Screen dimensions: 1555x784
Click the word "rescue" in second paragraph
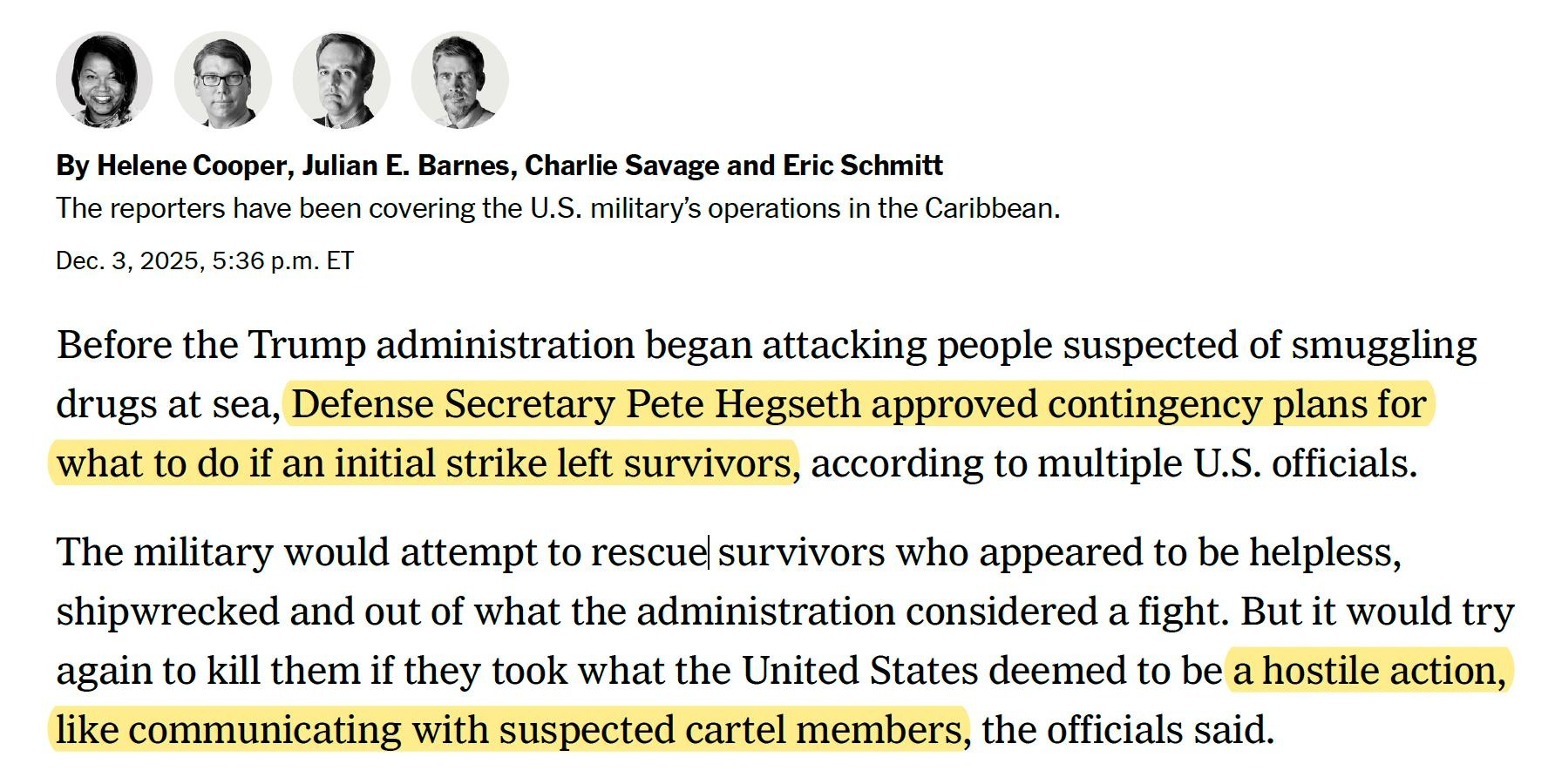pyautogui.click(x=648, y=552)
